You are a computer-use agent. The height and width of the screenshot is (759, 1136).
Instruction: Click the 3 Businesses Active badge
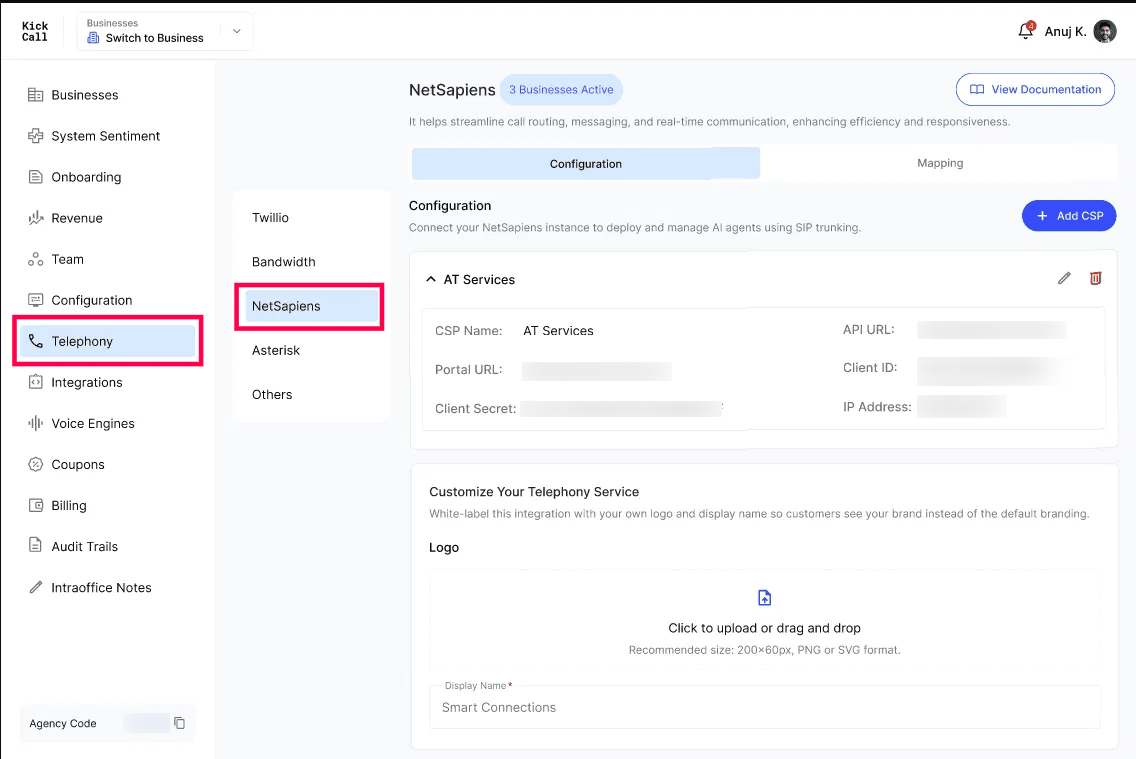click(561, 90)
